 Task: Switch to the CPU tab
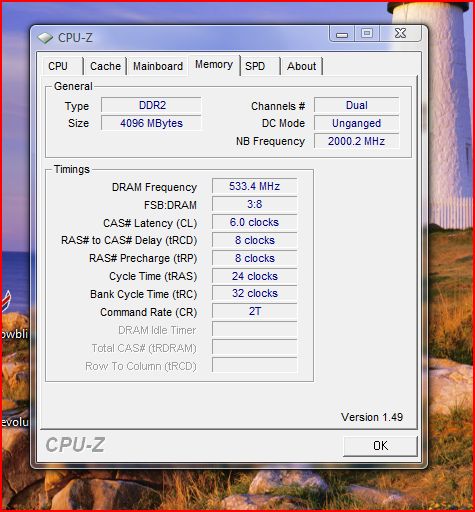coord(62,66)
